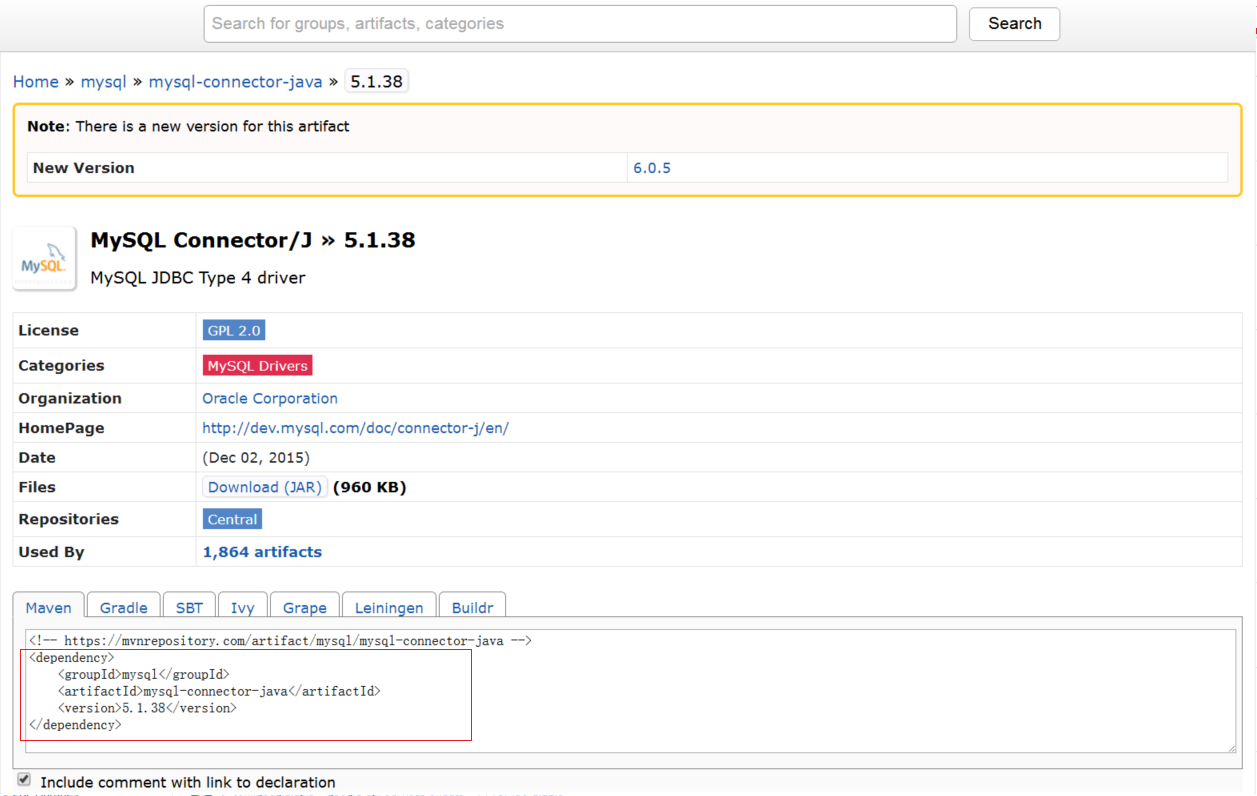
Task: Click the Organization row label
Action: [x=70, y=398]
